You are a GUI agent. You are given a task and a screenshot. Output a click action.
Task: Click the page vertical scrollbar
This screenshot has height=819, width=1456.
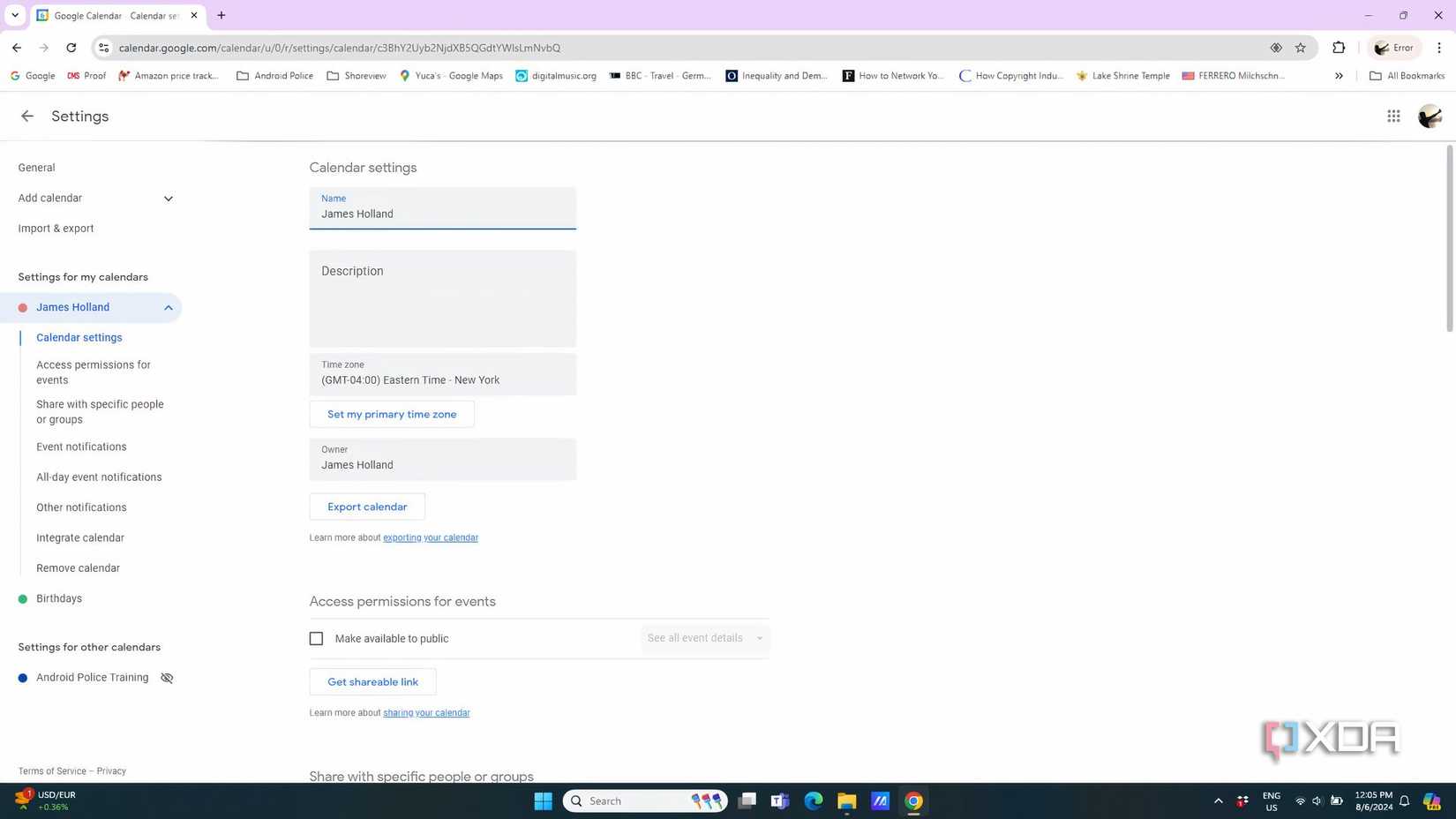(1449, 238)
